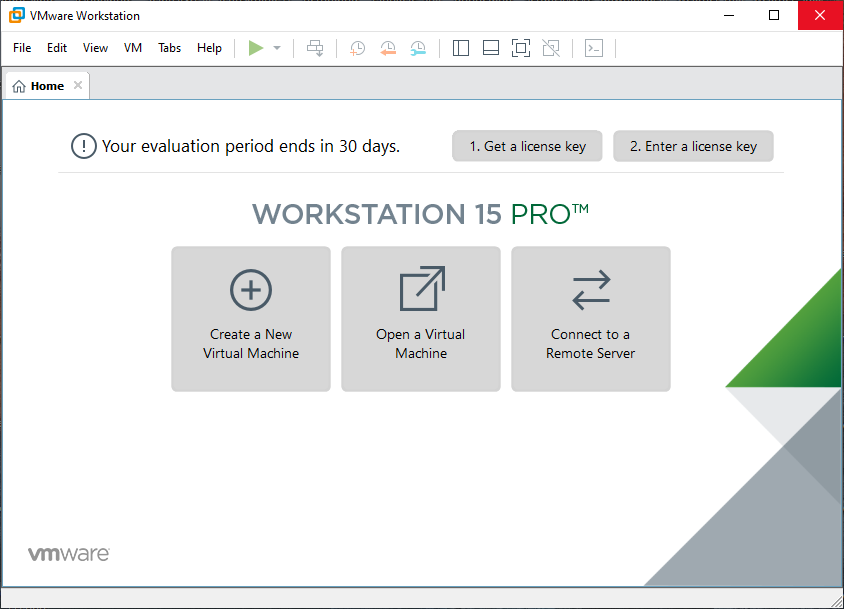Take a snapshot with clock-plus icon
844x609 pixels.
click(357, 48)
